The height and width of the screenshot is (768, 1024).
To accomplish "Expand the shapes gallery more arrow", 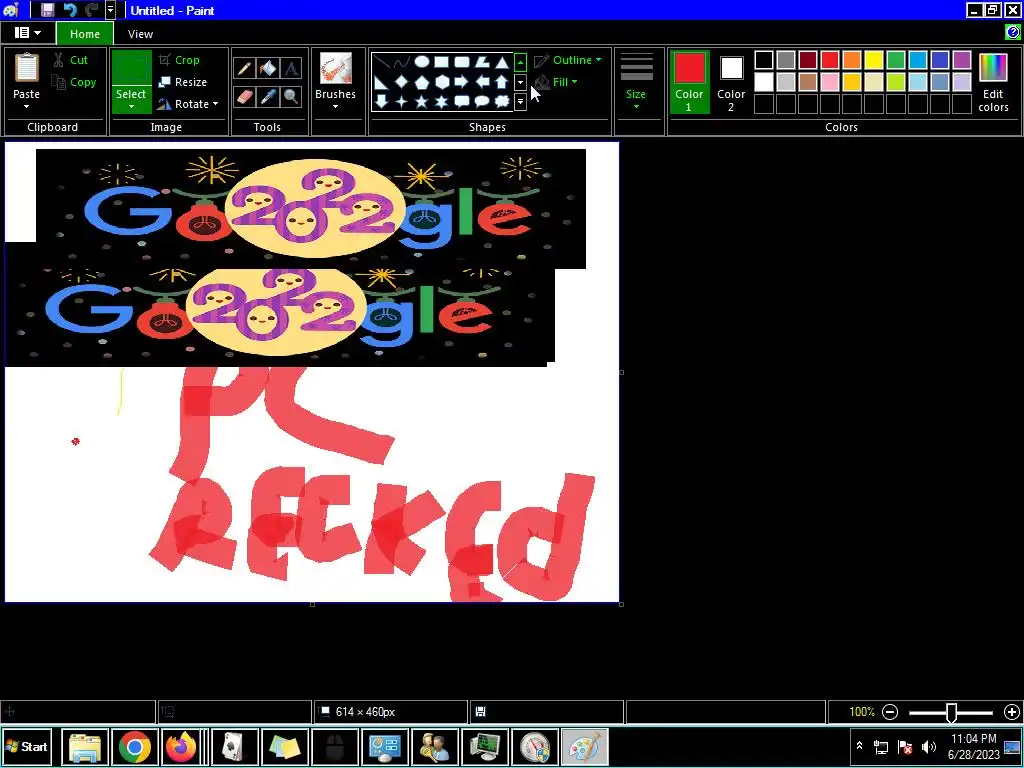I will 520,101.
